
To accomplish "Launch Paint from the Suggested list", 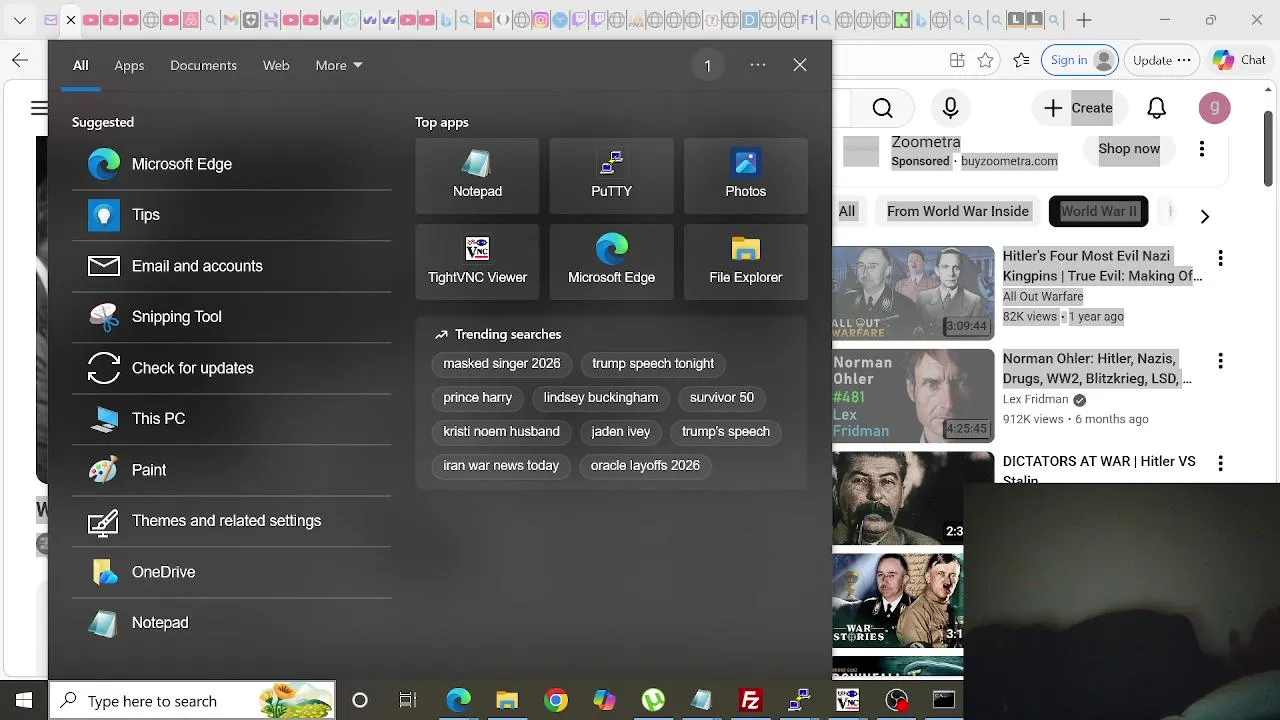I will (x=231, y=470).
